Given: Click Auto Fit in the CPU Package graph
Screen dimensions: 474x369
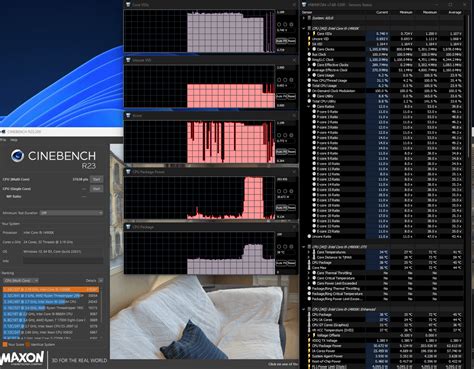Looking at the screenshot, I should [281, 263].
